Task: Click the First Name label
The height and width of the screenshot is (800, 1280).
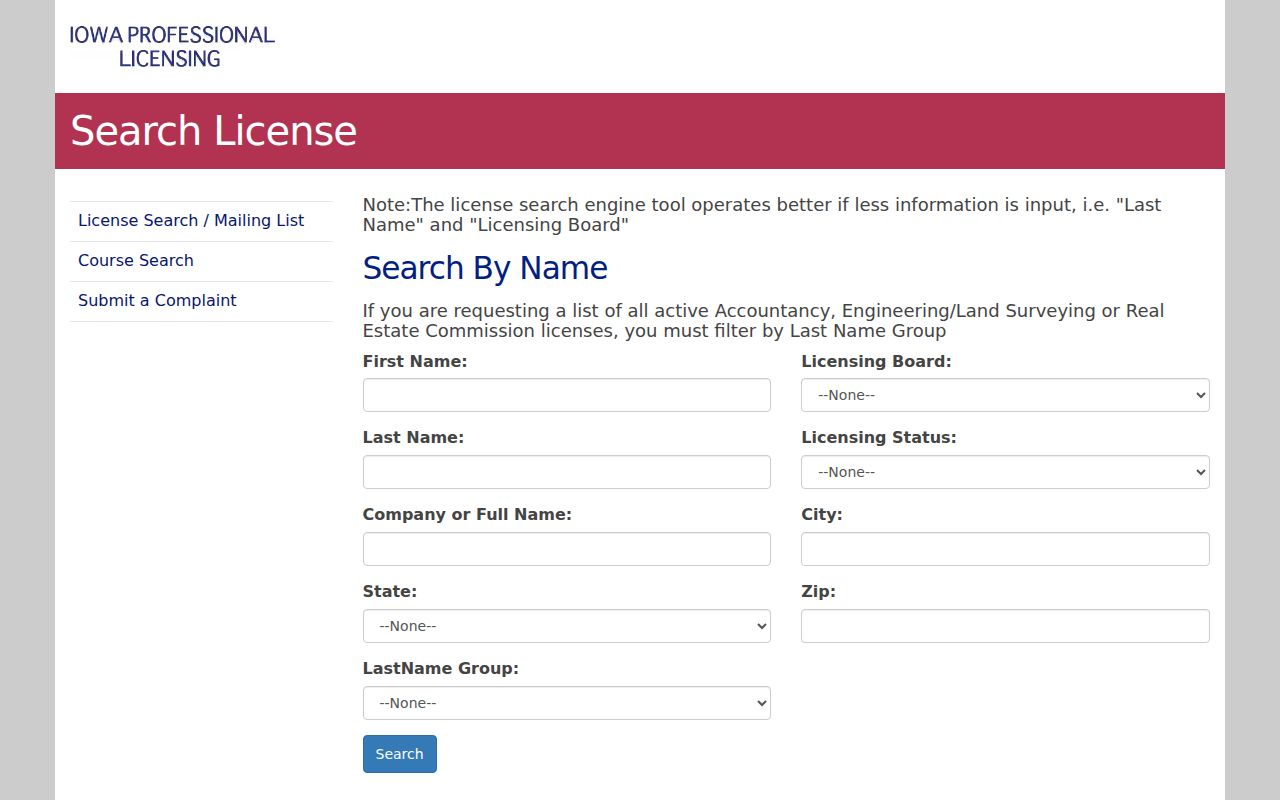Action: (415, 361)
